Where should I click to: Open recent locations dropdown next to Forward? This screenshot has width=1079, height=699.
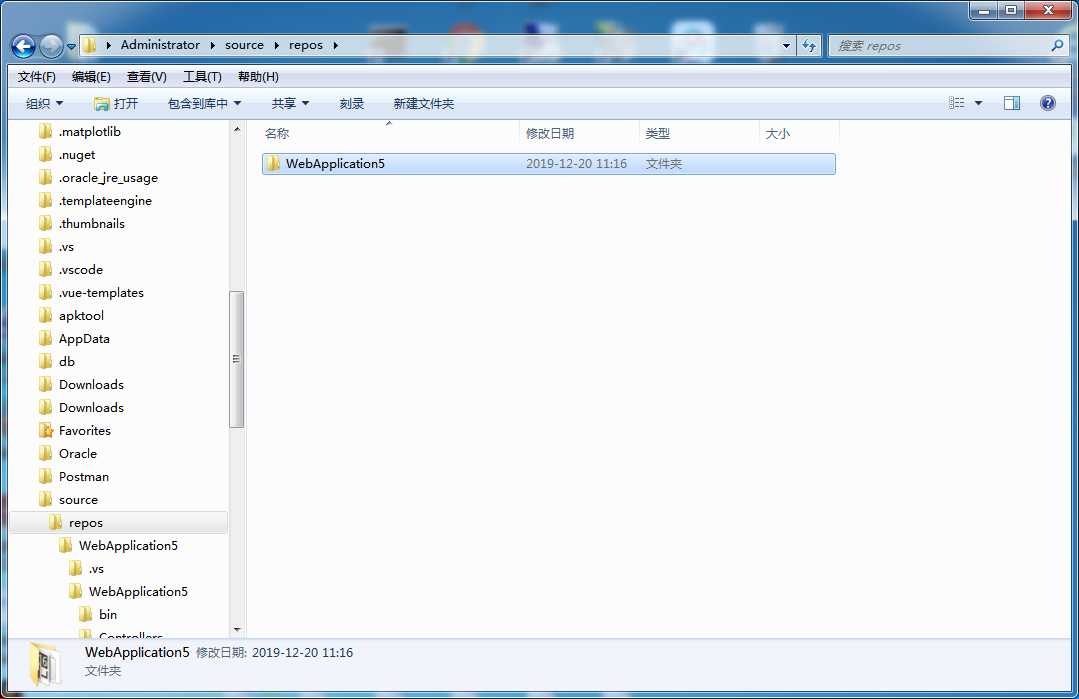71,47
